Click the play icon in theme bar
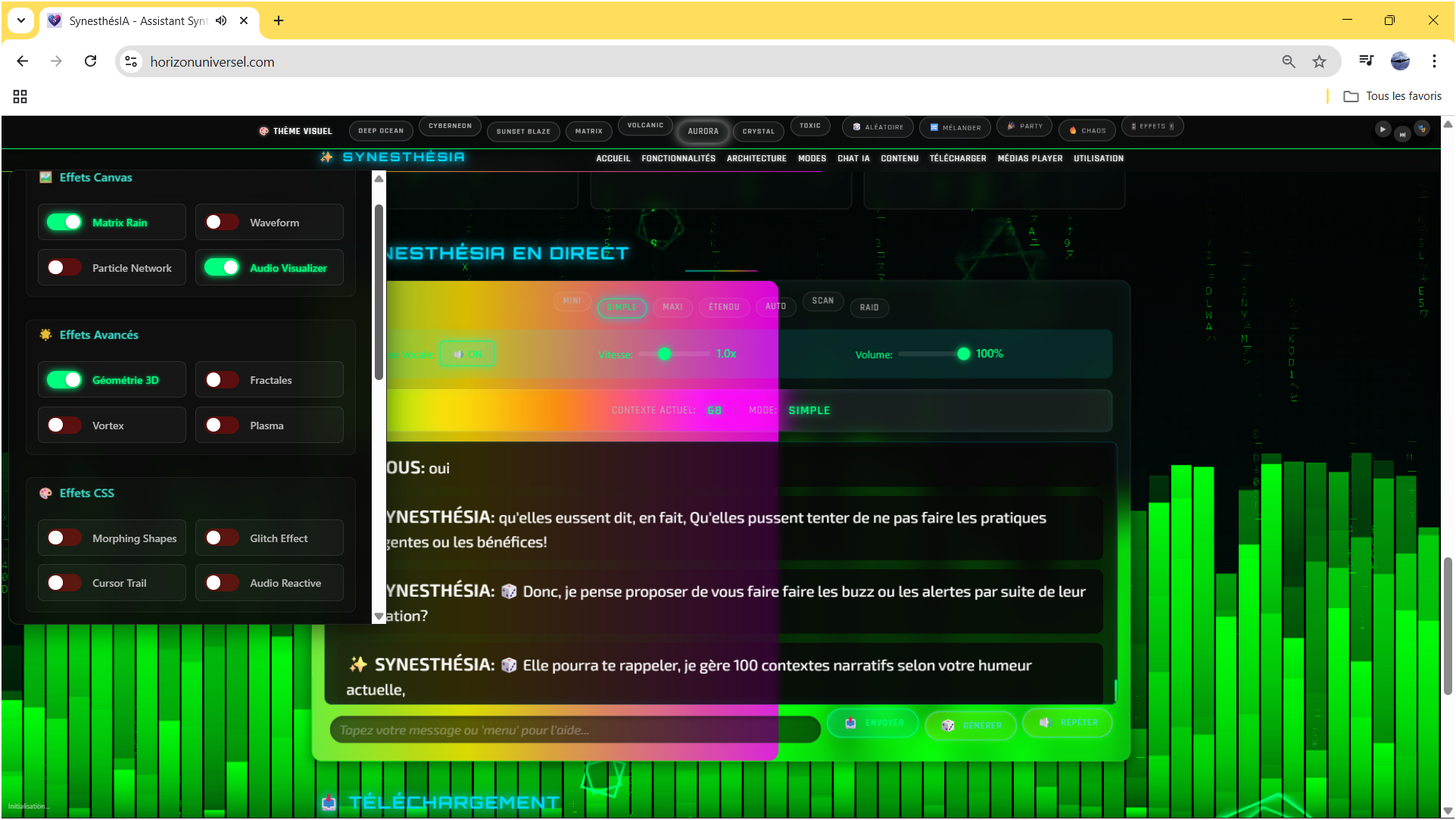This screenshot has height=820, width=1456. click(1383, 129)
